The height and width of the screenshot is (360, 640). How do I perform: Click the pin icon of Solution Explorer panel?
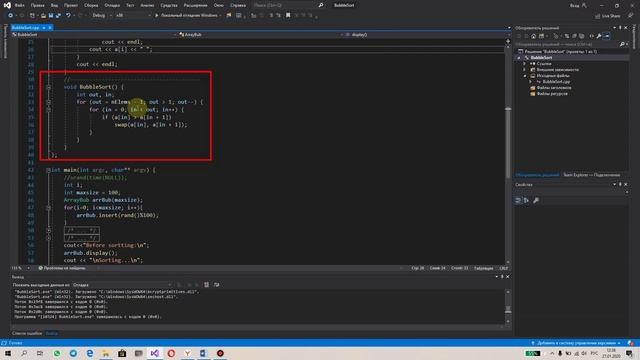pos(620,28)
